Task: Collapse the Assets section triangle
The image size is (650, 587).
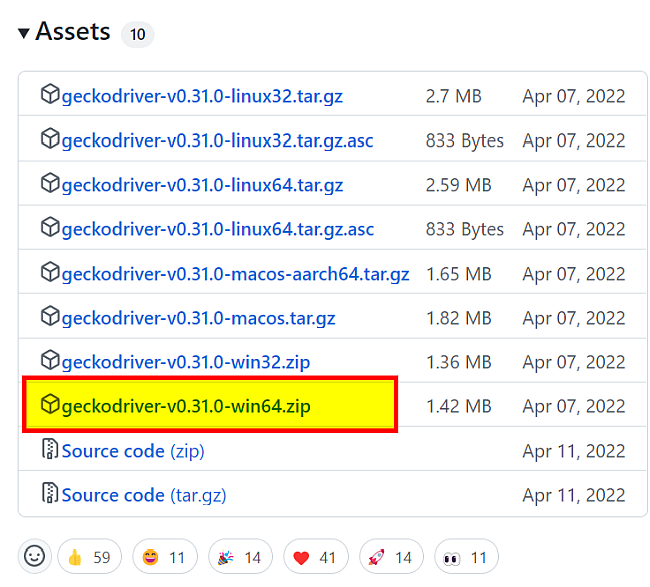Action: click(x=24, y=33)
